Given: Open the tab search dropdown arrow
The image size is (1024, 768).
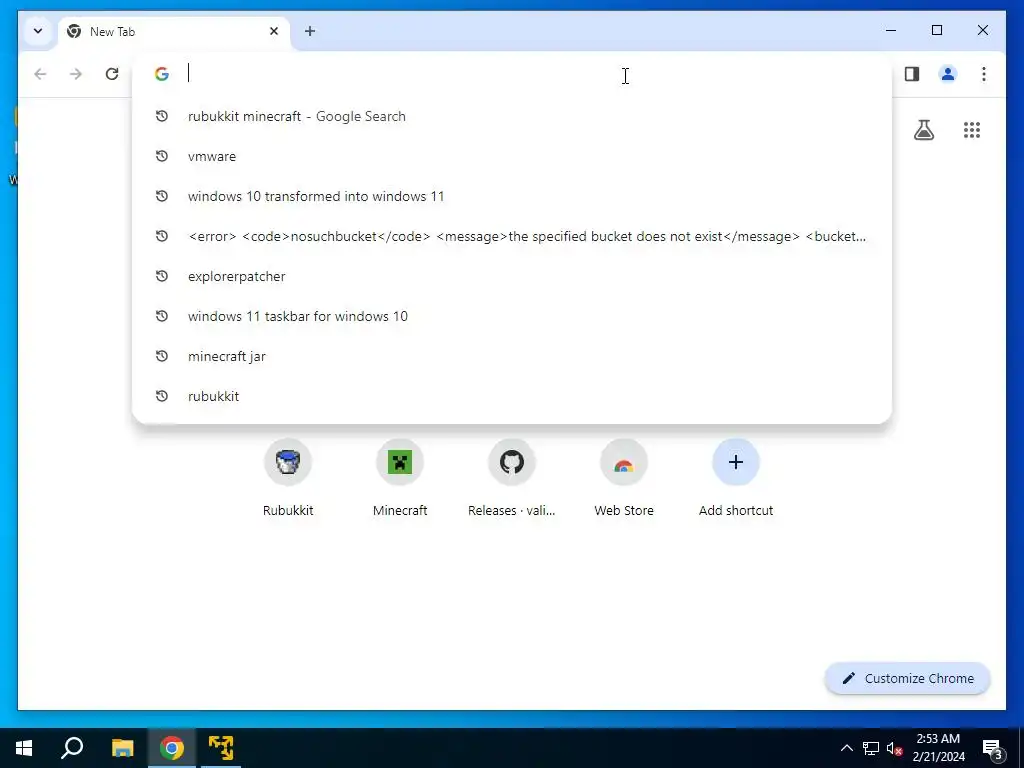Looking at the screenshot, I should (38, 31).
